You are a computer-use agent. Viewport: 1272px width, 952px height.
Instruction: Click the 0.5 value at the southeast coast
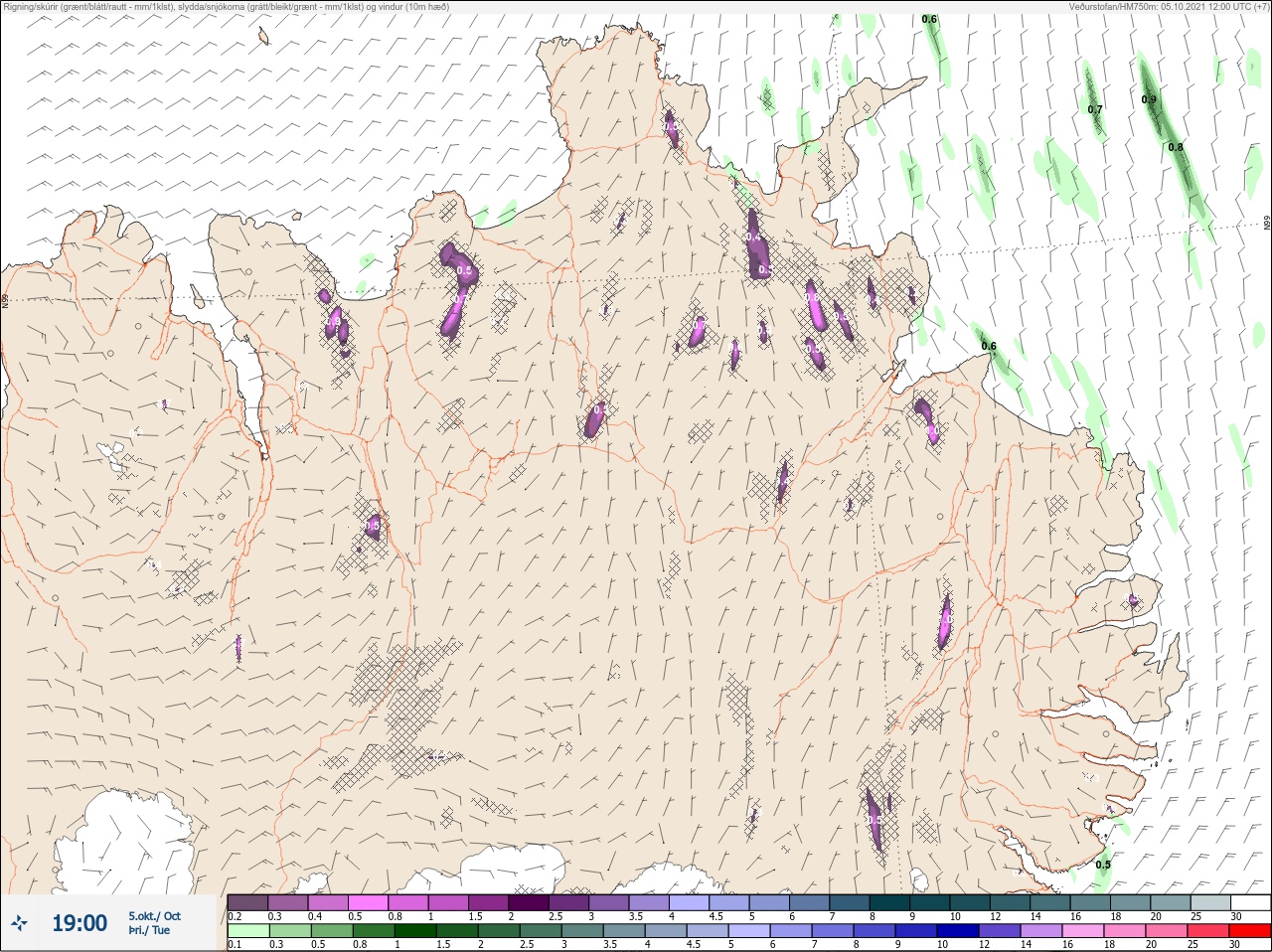1103,865
